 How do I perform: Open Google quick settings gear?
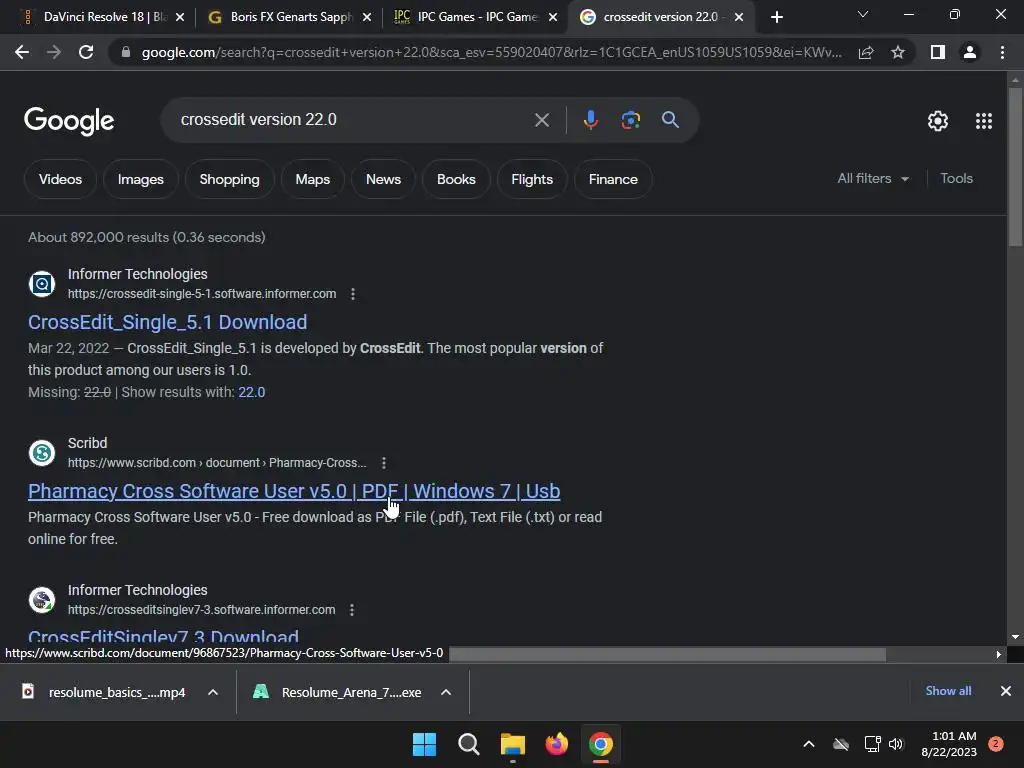[x=938, y=121]
